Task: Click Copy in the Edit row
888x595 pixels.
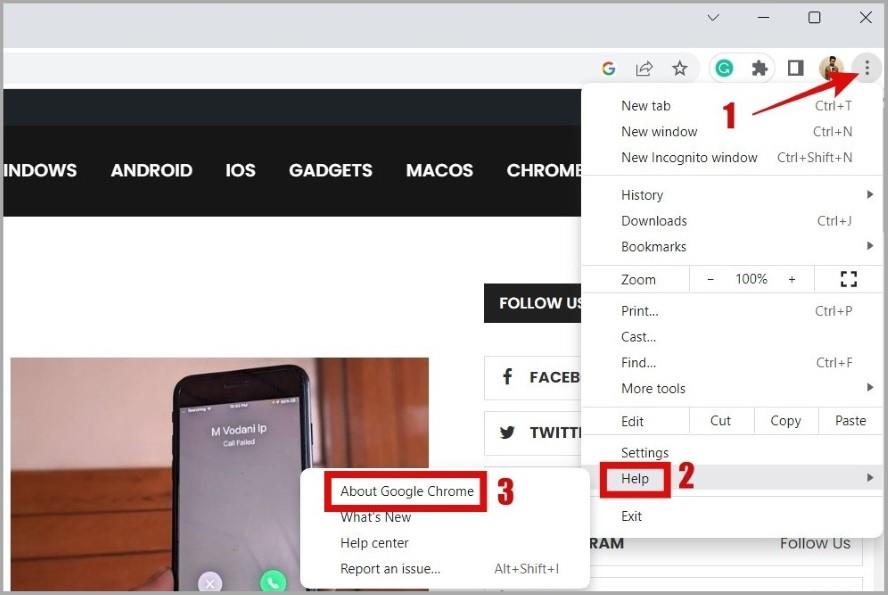Action: pos(785,421)
